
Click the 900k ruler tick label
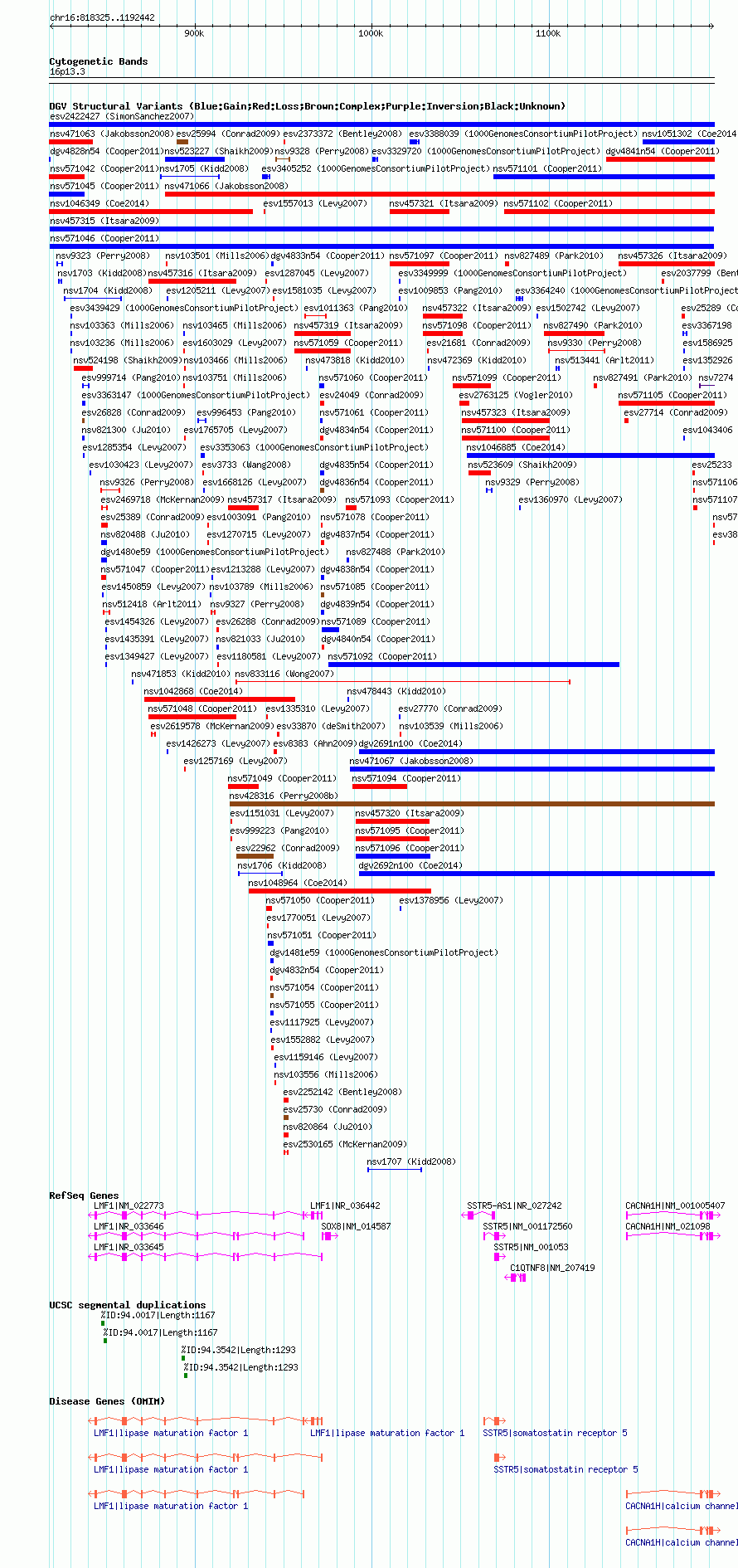[194, 33]
